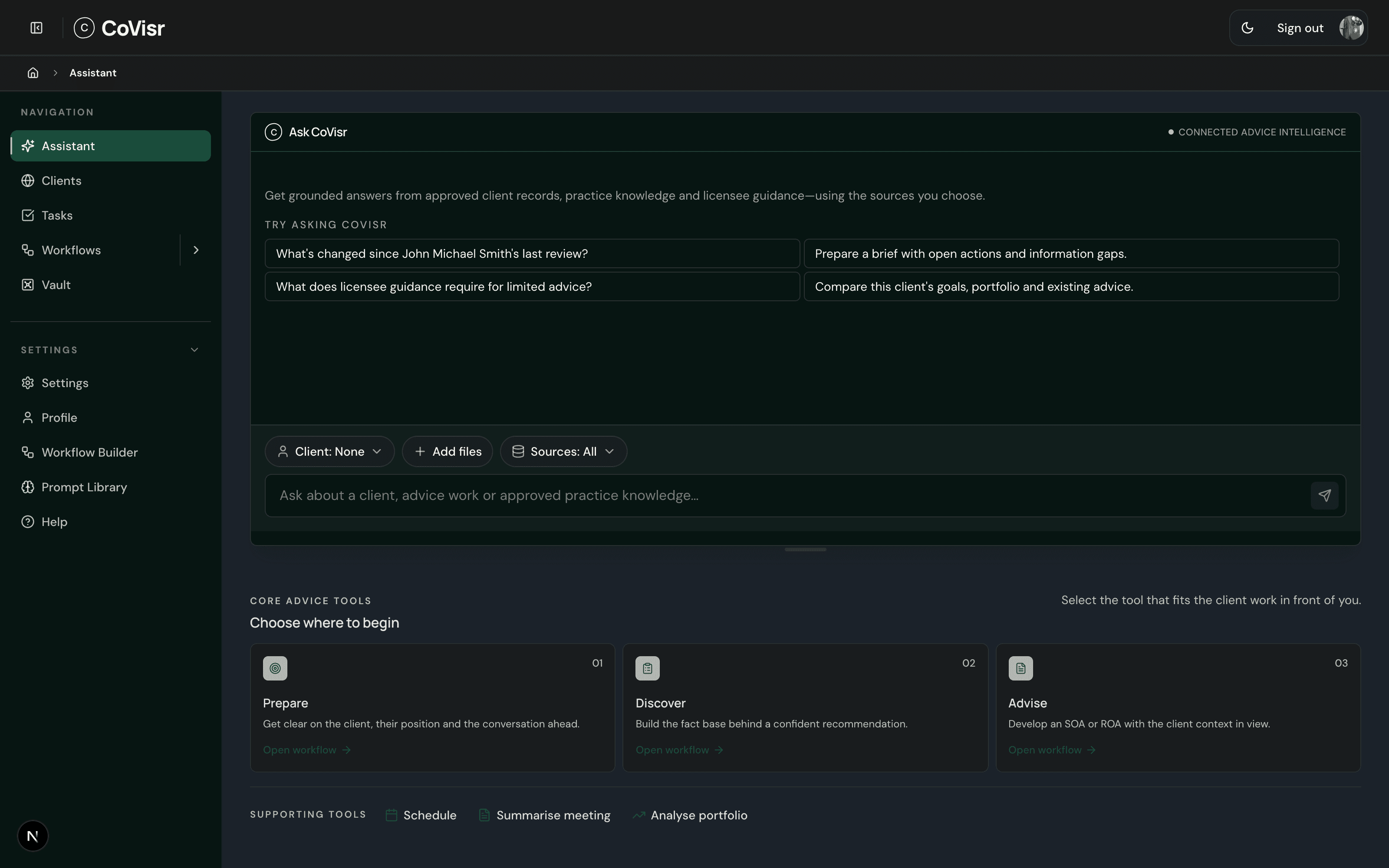This screenshot has height=868, width=1389.
Task: Click the Assistant sparkle icon
Action: 27,146
